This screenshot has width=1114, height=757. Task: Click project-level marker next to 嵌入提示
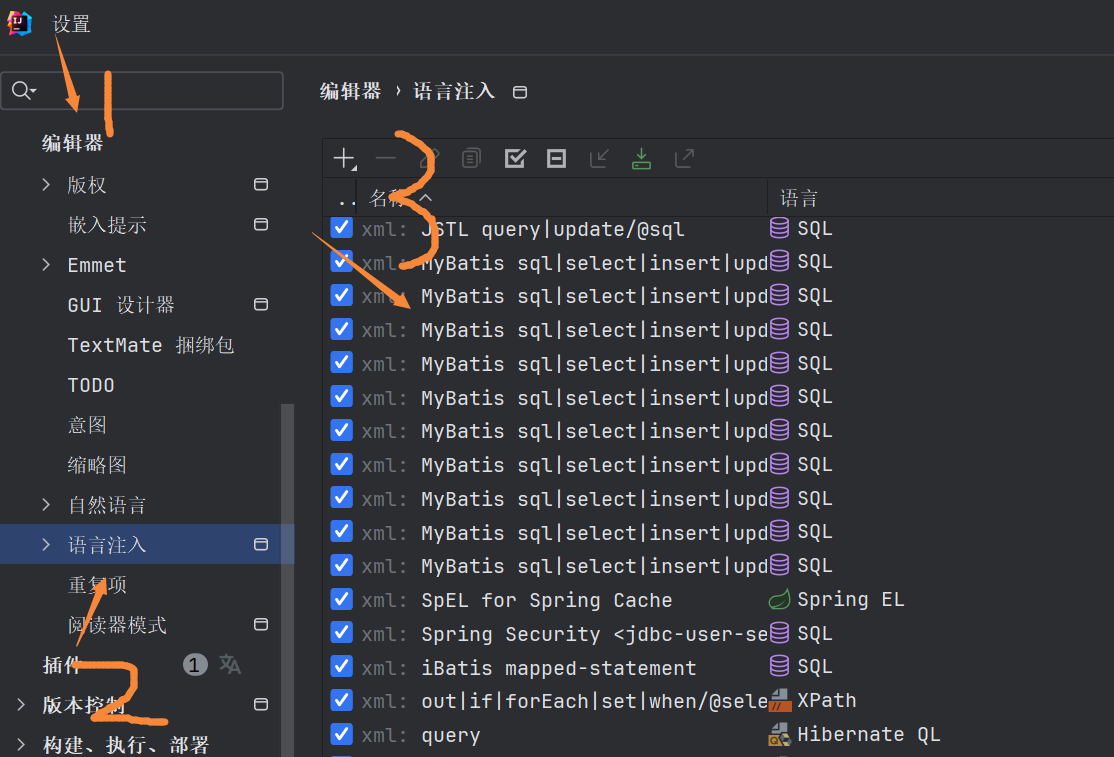click(x=261, y=224)
